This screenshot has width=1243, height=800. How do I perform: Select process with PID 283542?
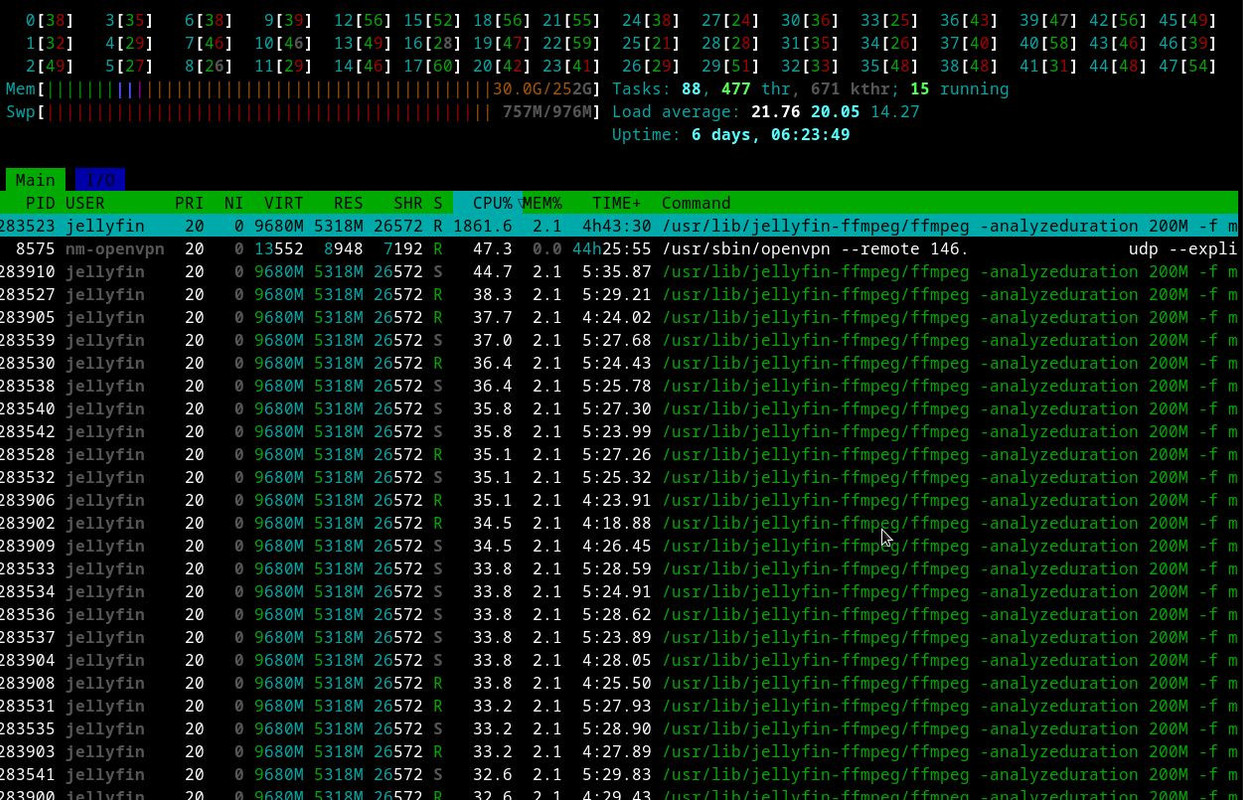tap(619, 432)
